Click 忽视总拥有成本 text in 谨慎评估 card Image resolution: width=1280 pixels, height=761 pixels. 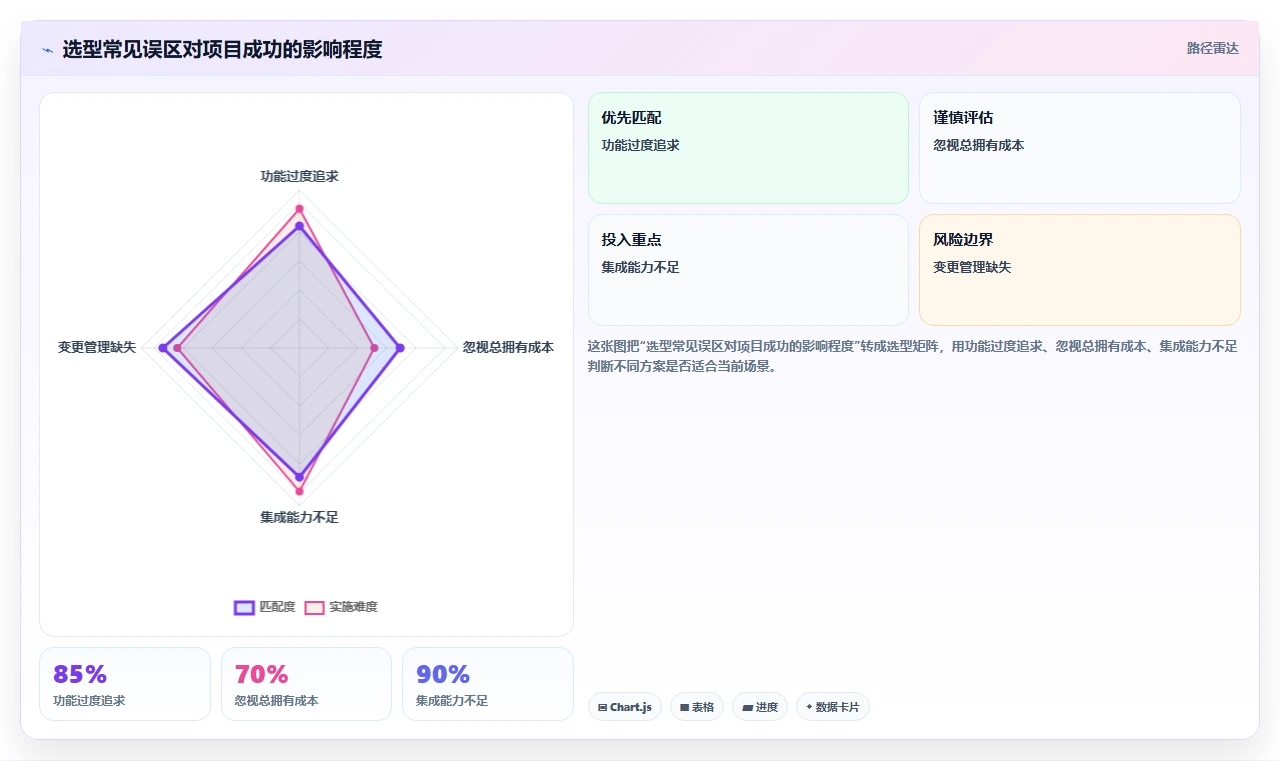pyautogui.click(x=979, y=145)
